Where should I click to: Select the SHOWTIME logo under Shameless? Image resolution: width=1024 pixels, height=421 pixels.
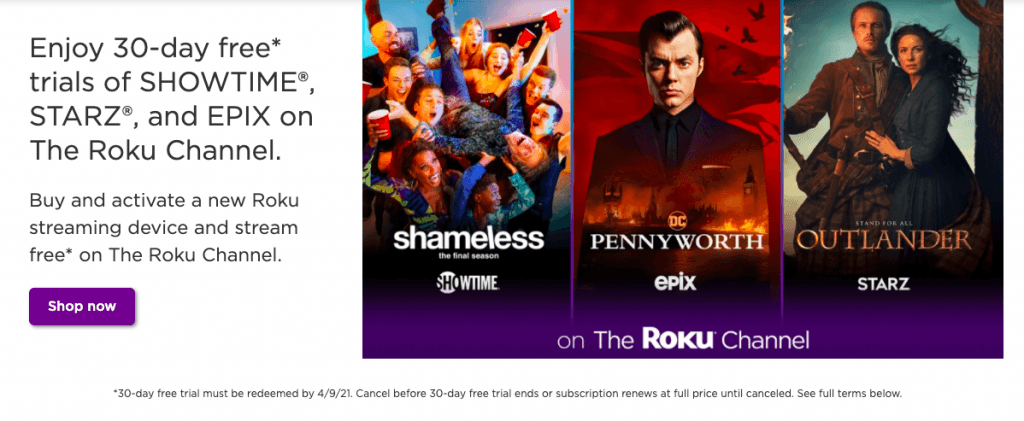[468, 283]
